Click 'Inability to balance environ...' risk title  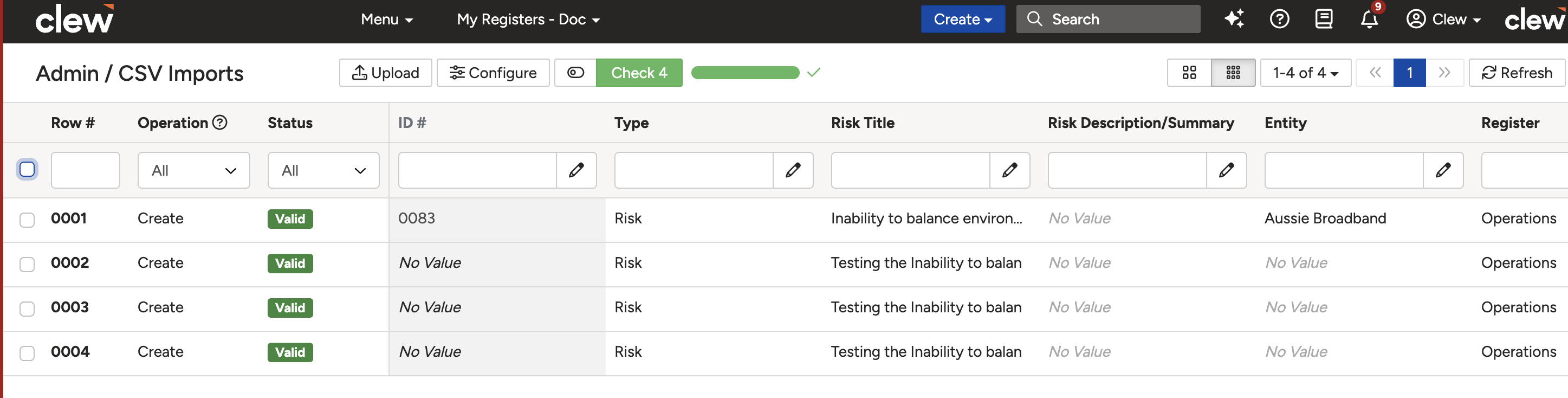tap(926, 218)
